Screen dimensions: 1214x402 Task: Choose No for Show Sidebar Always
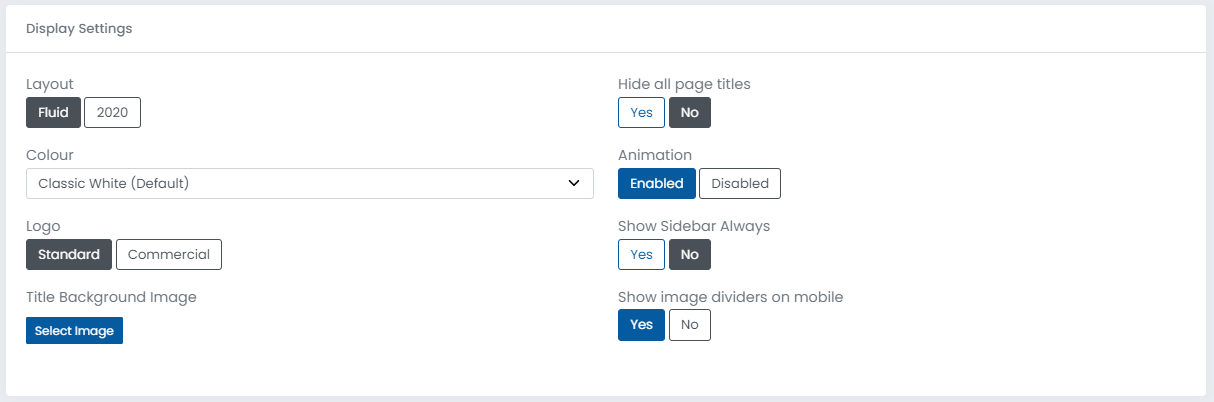[x=690, y=255]
